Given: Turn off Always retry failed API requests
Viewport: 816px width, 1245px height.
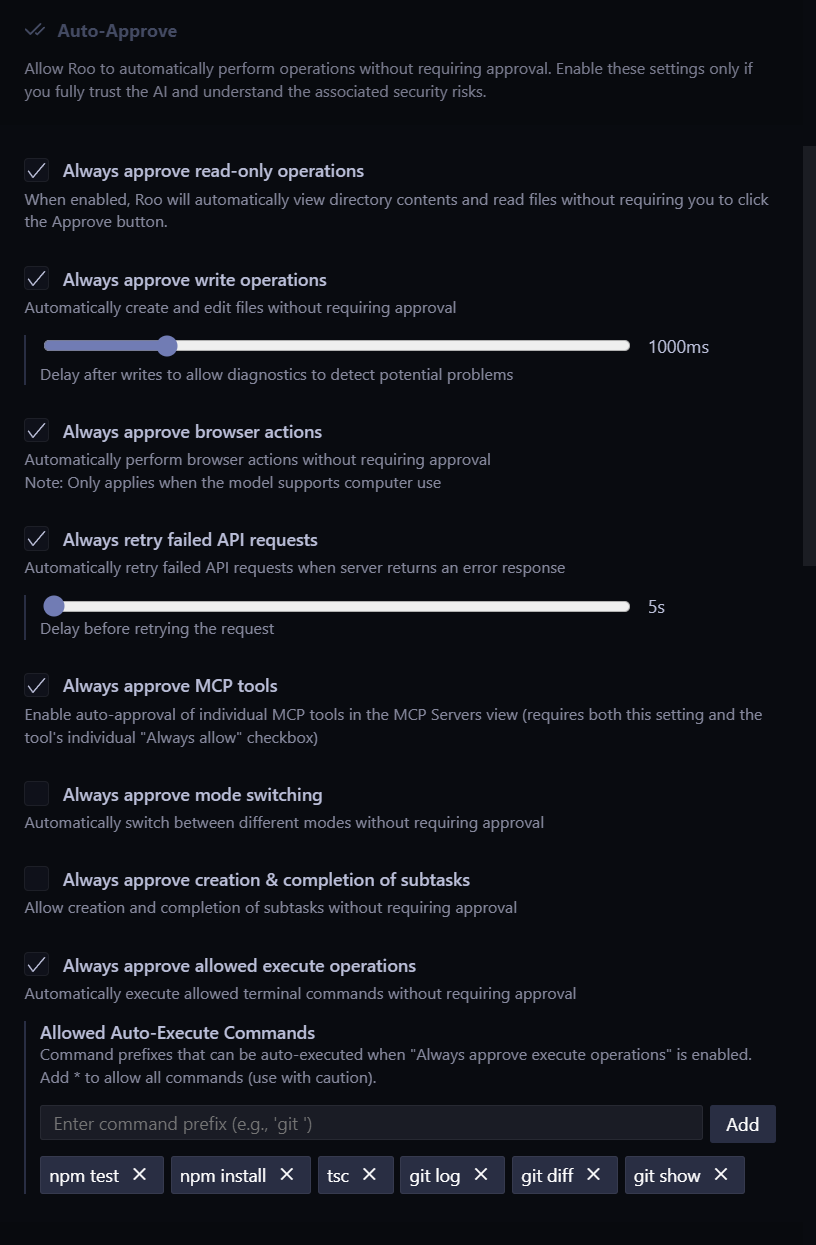Looking at the screenshot, I should click(37, 539).
